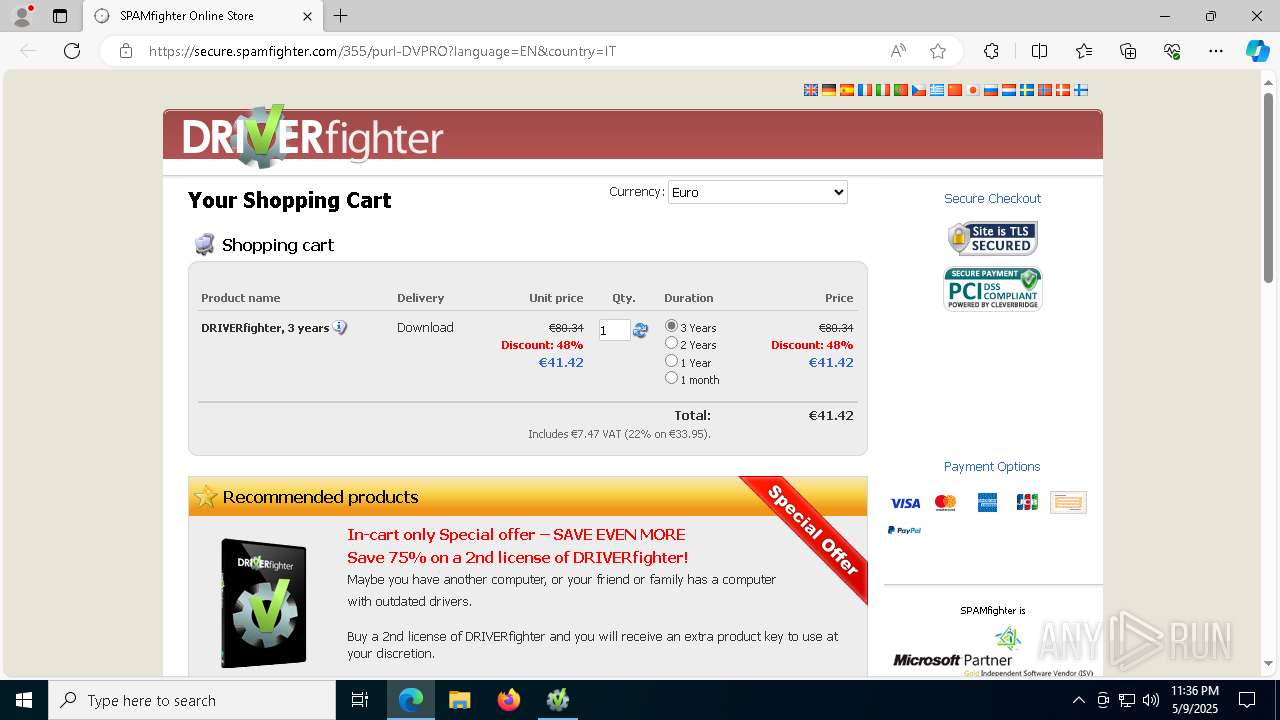
Task: Switch language via the Dutch flag
Action: point(1009,90)
